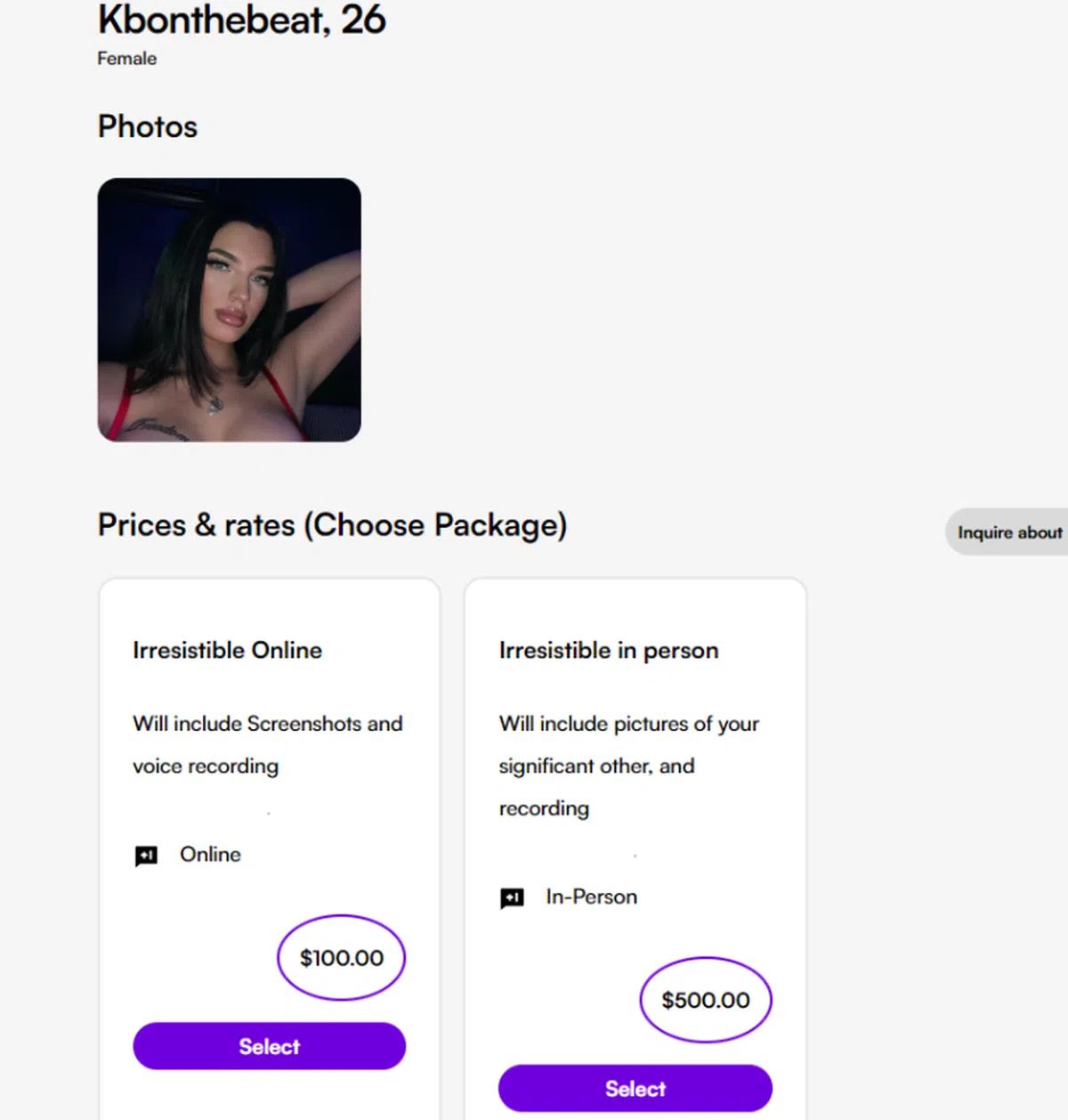
Task: Click the In-Person label text
Action: click(592, 897)
